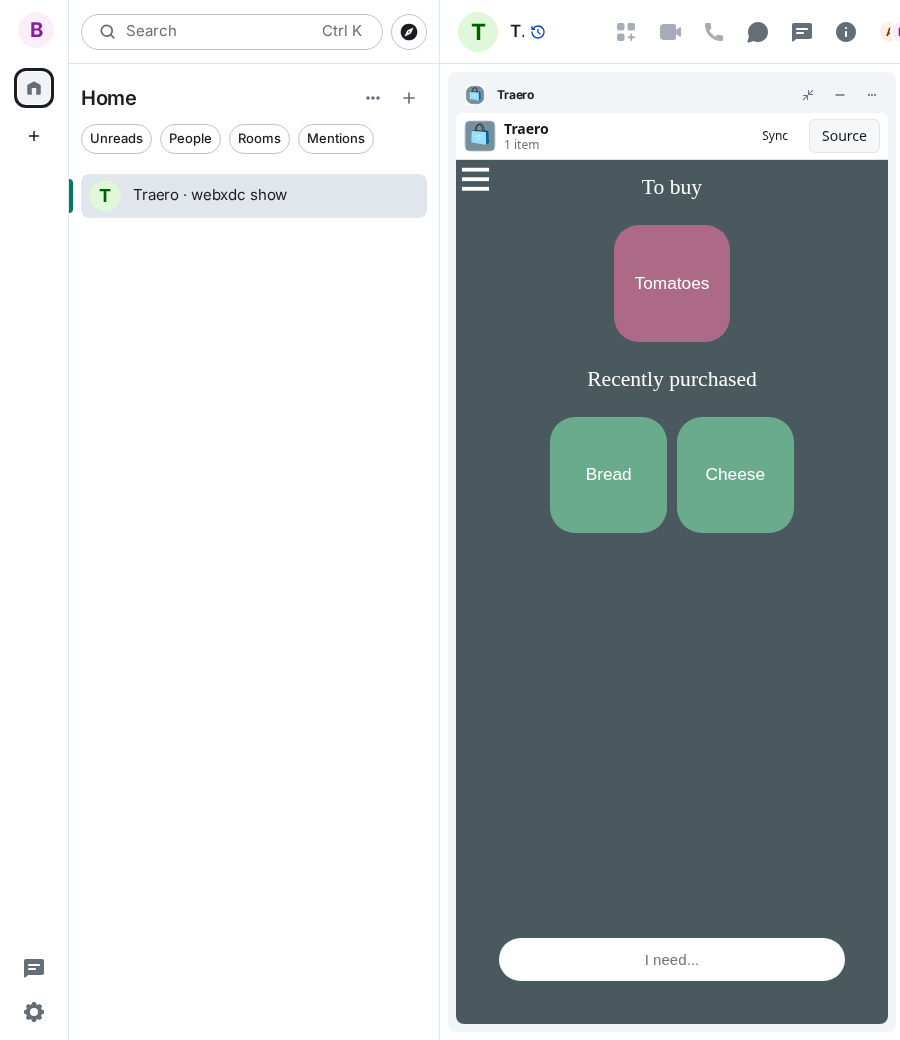This screenshot has height=1040, width=900.
Task: Click the Sync link
Action: tap(775, 136)
